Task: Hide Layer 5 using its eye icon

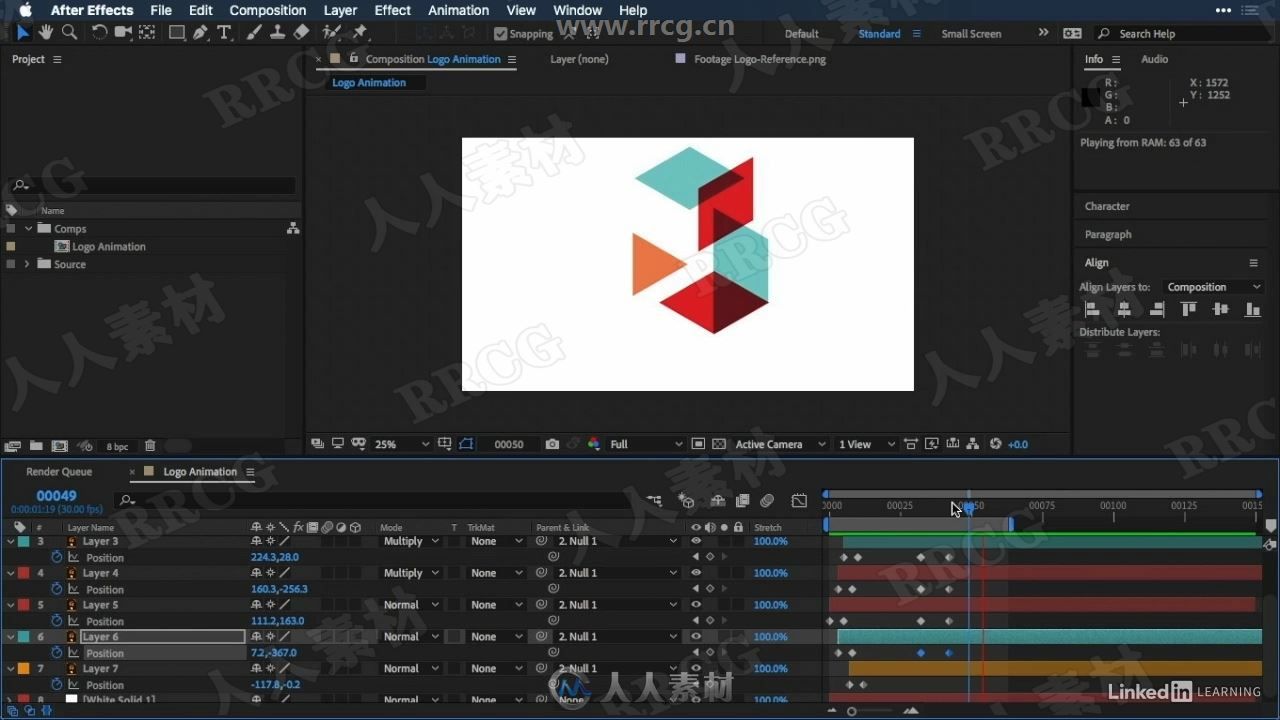Action: tap(696, 605)
